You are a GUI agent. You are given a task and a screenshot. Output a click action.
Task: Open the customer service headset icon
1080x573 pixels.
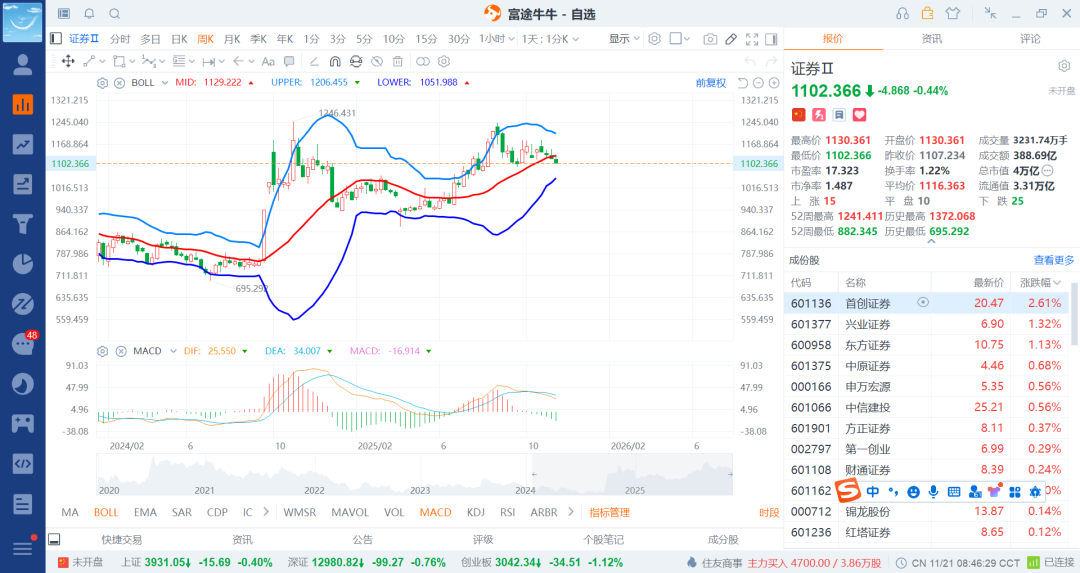point(902,13)
